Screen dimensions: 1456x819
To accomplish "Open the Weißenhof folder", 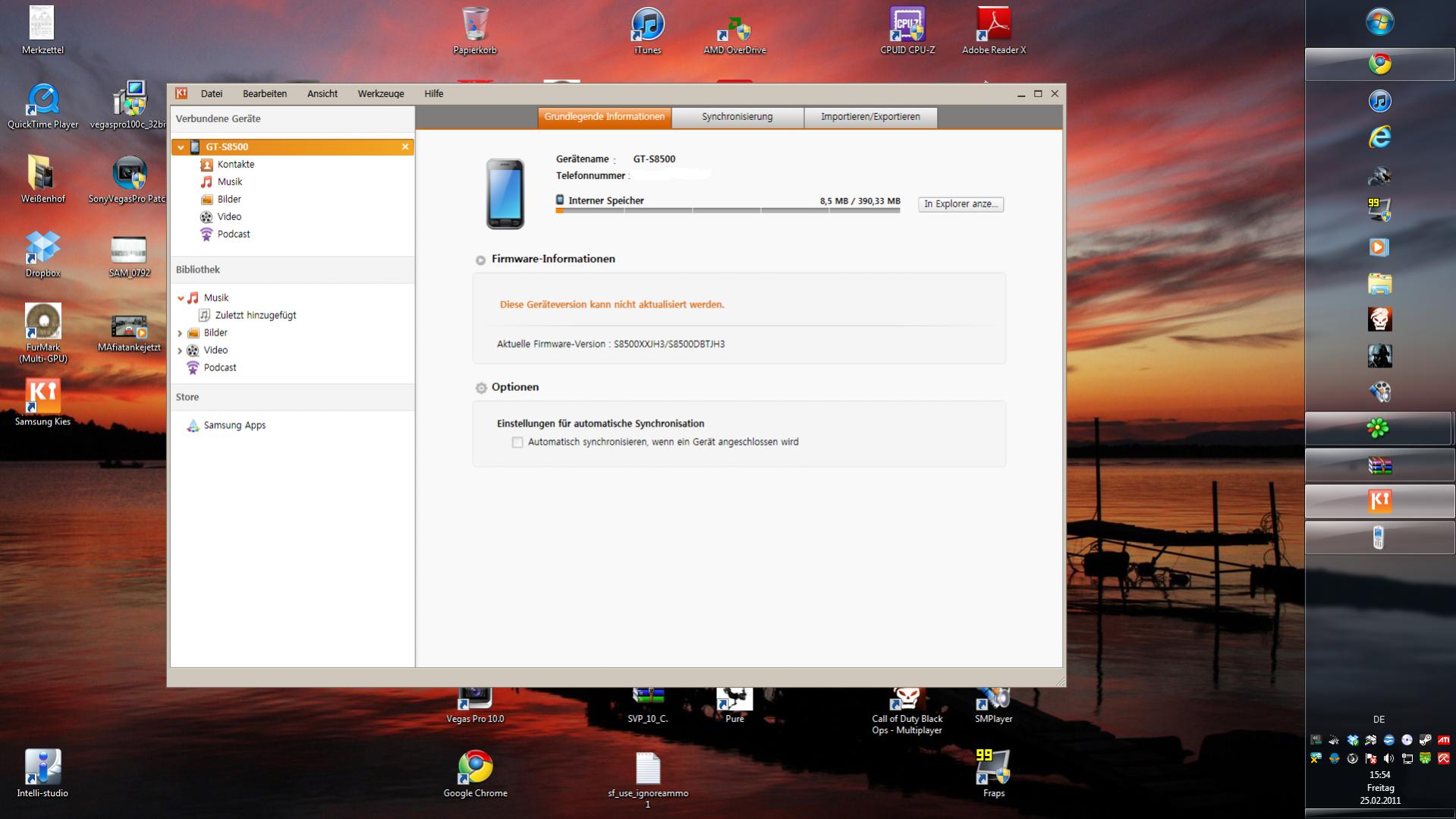I will click(42, 180).
